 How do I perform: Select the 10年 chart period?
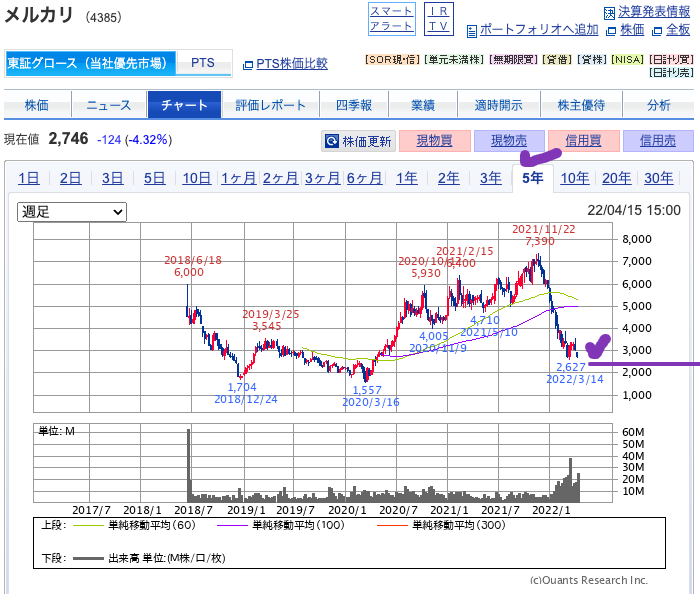click(575, 179)
